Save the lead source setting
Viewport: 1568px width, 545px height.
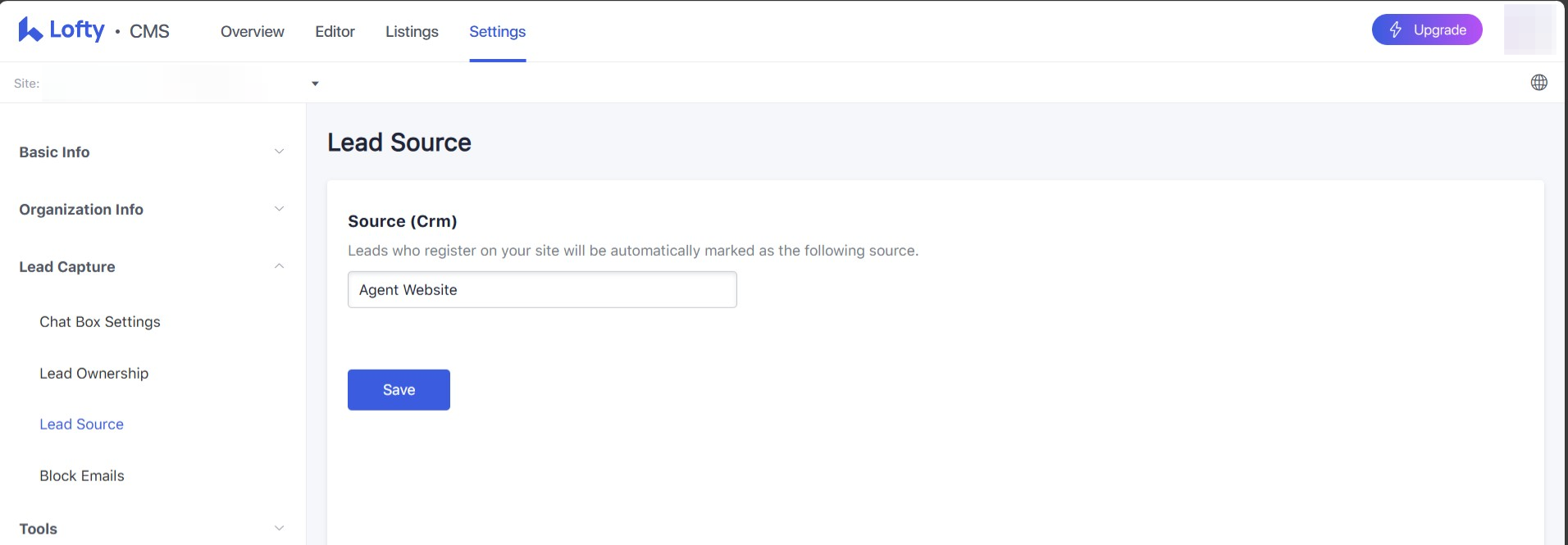(399, 390)
